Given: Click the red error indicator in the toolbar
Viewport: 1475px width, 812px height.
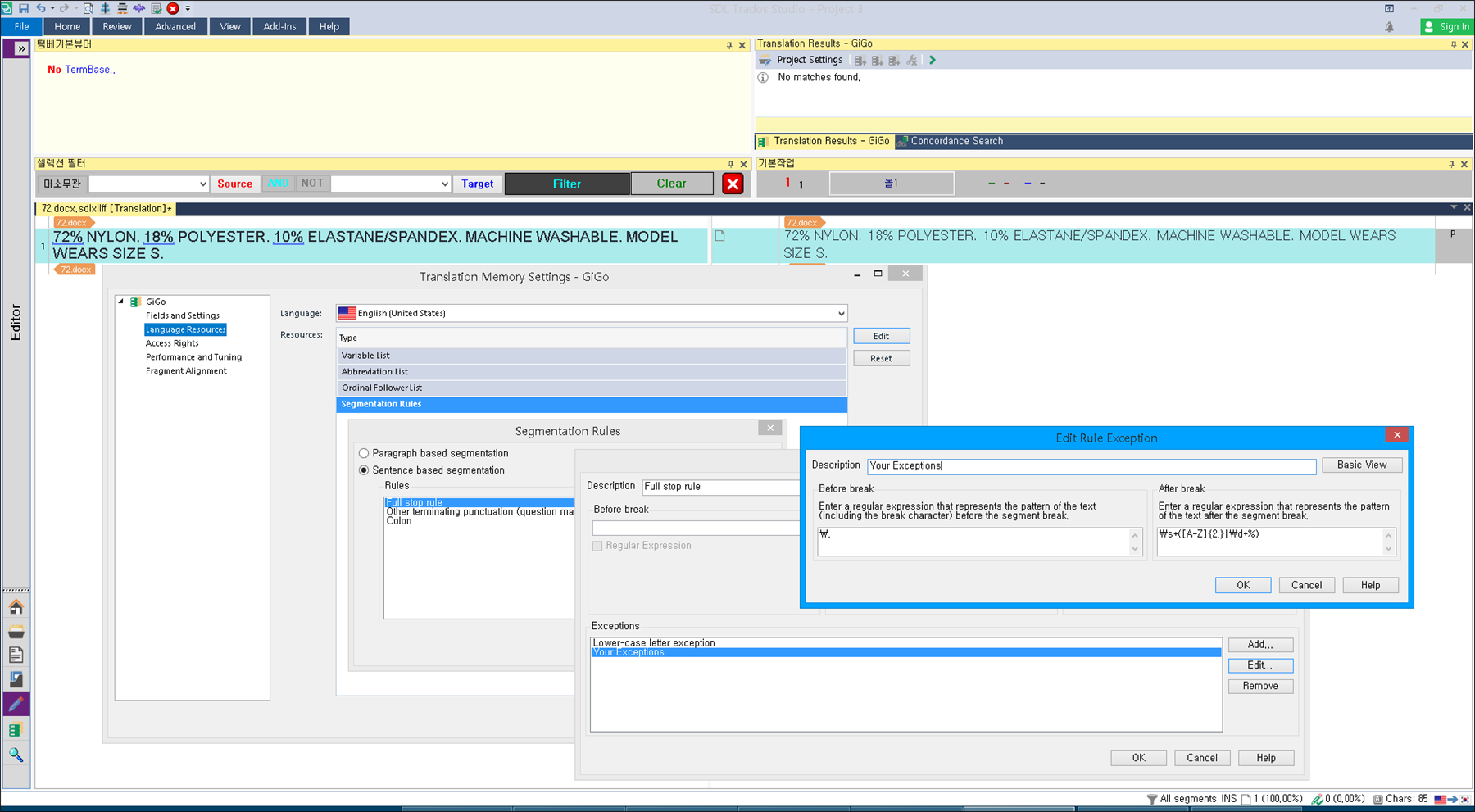Looking at the screenshot, I should pos(171,8).
